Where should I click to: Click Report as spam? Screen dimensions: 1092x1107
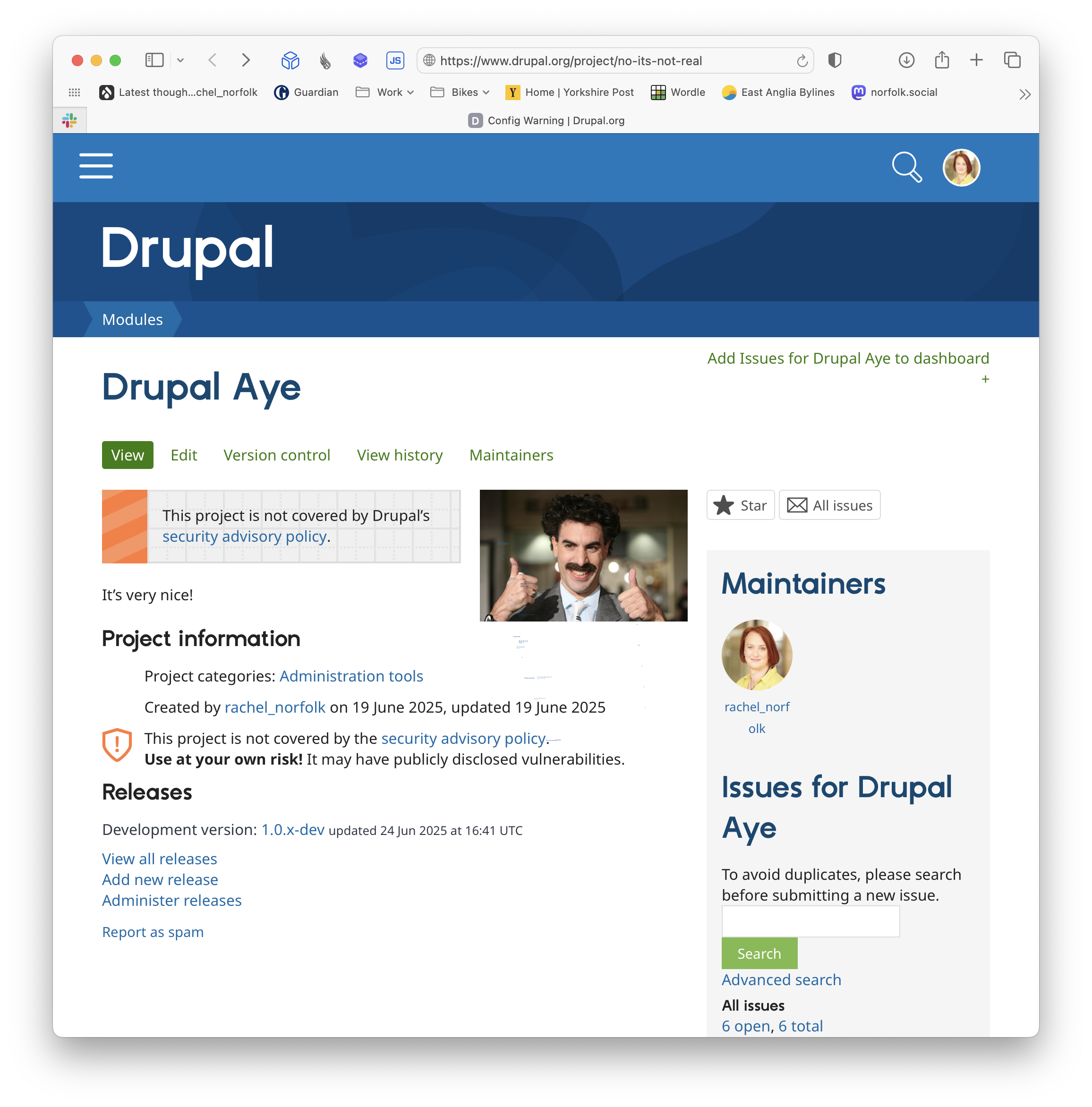(x=153, y=932)
